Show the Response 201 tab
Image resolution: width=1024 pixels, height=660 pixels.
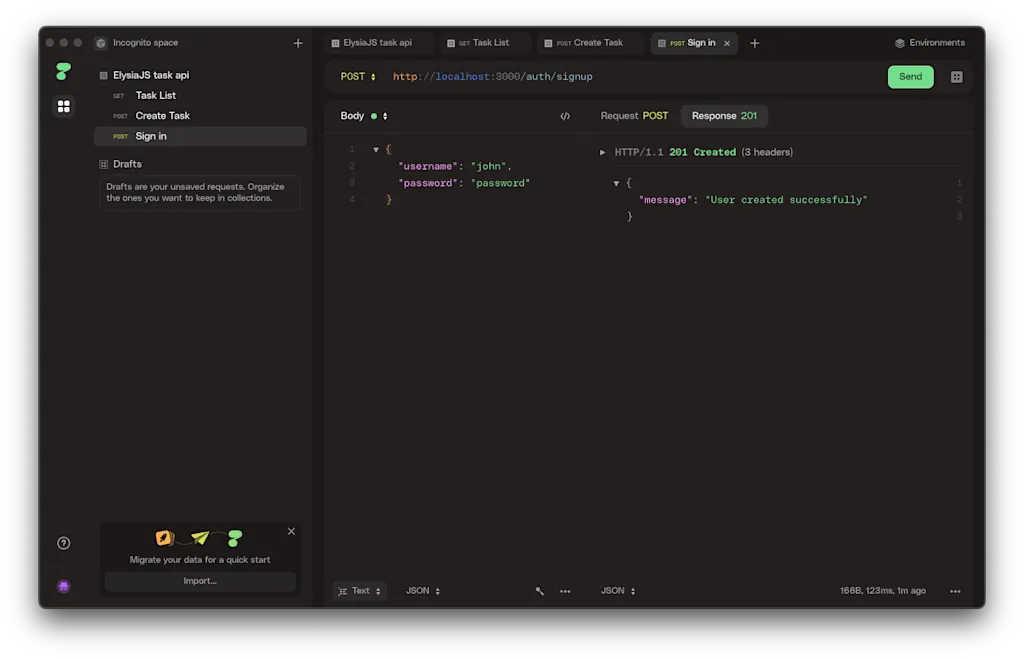pyautogui.click(x=724, y=116)
